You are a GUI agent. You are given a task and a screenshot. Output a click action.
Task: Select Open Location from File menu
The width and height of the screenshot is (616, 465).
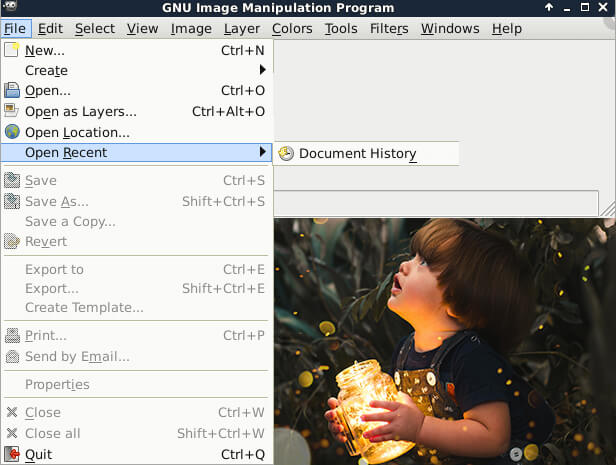coord(77,132)
